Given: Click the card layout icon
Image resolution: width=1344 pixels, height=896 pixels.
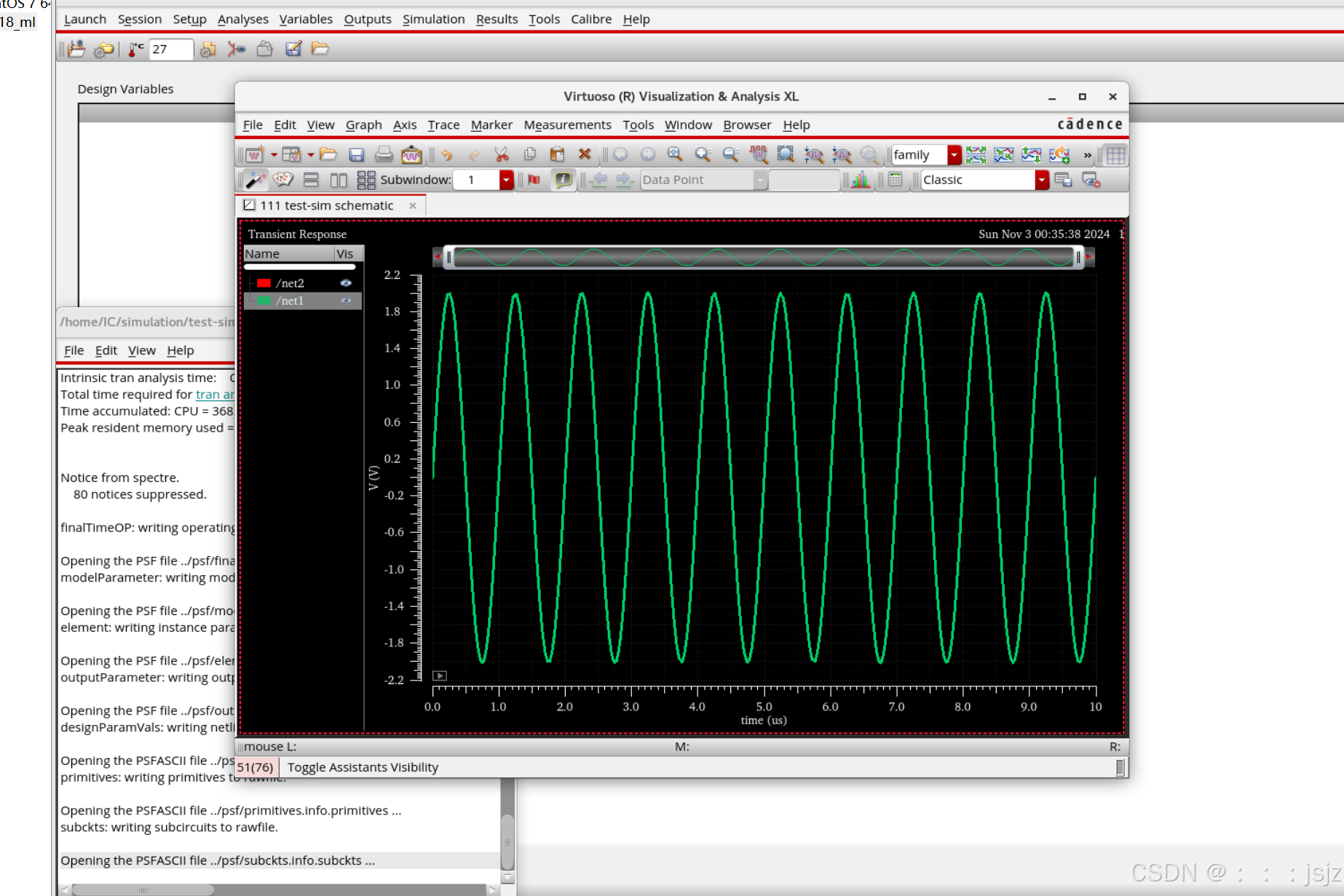Looking at the screenshot, I should pos(283,180).
